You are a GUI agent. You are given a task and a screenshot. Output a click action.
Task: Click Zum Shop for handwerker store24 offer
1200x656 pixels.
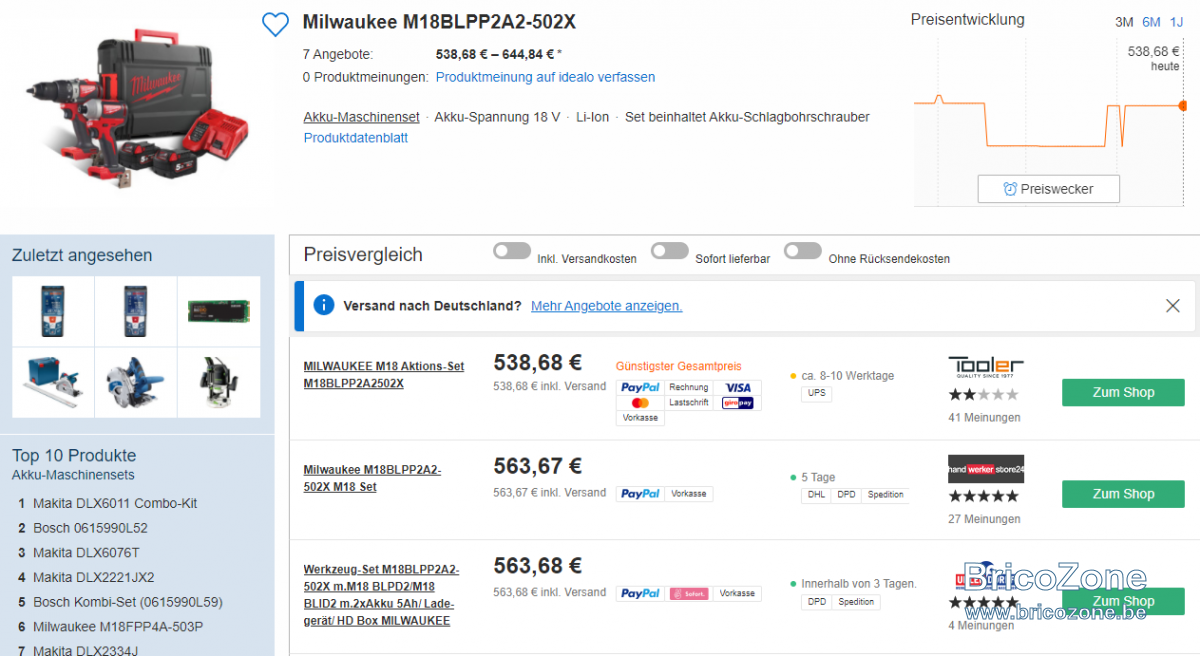(1123, 494)
